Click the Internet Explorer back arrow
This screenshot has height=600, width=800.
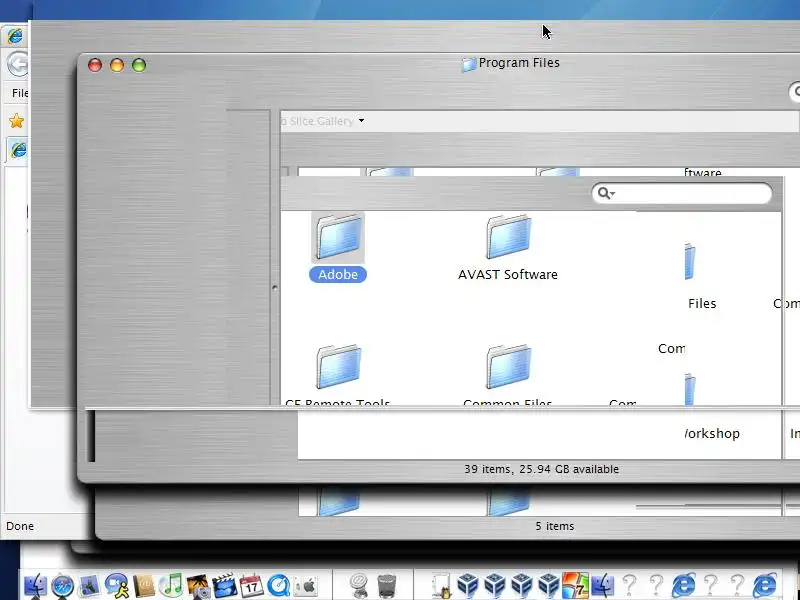(x=18, y=64)
